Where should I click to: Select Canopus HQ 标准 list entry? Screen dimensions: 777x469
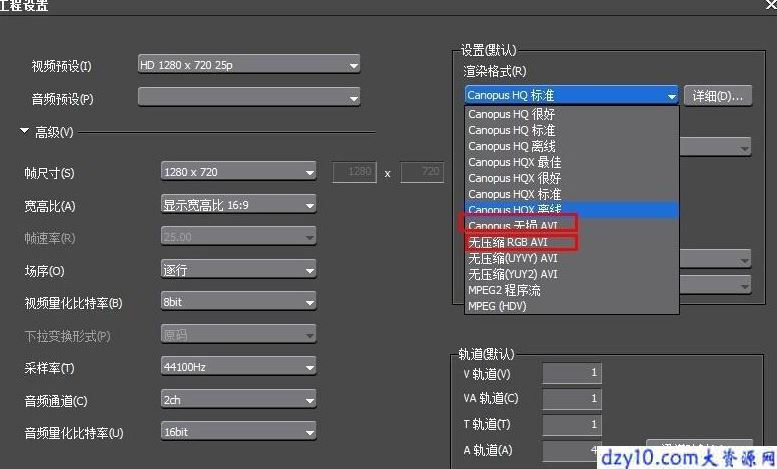coord(571,130)
